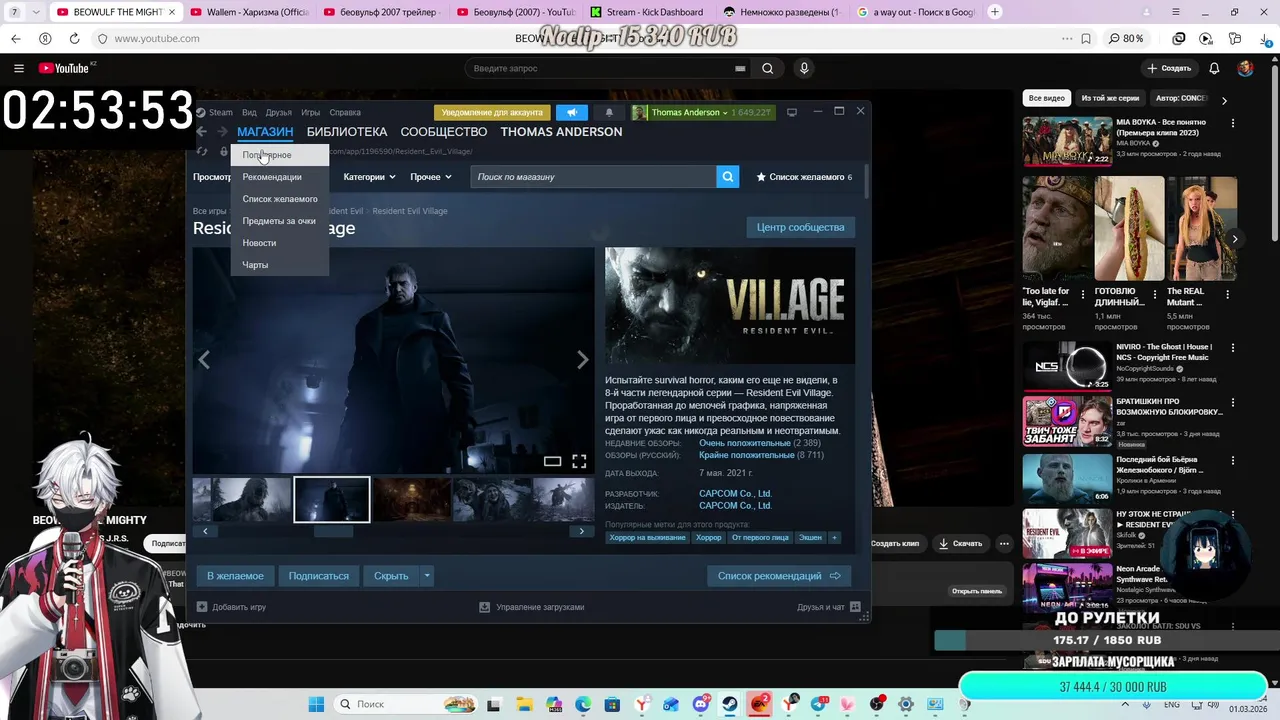
Task: Select Предметы за очки menu entry
Action: pos(279,221)
